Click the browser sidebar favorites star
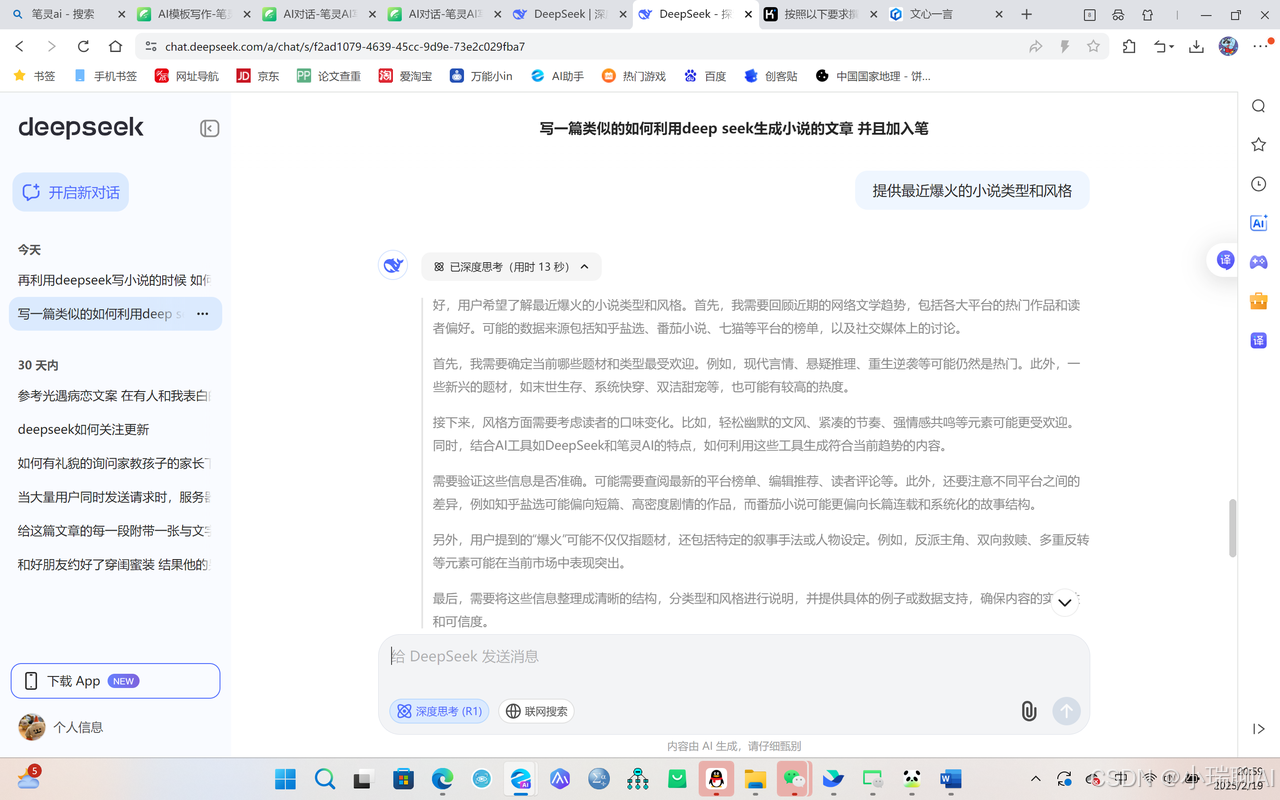This screenshot has width=1280, height=800. [1259, 145]
